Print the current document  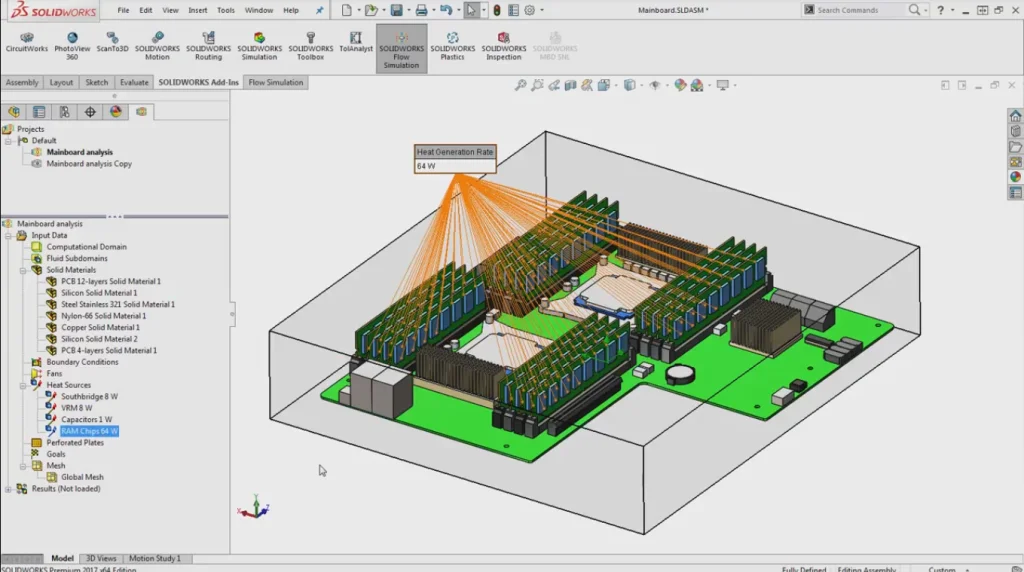[x=421, y=10]
